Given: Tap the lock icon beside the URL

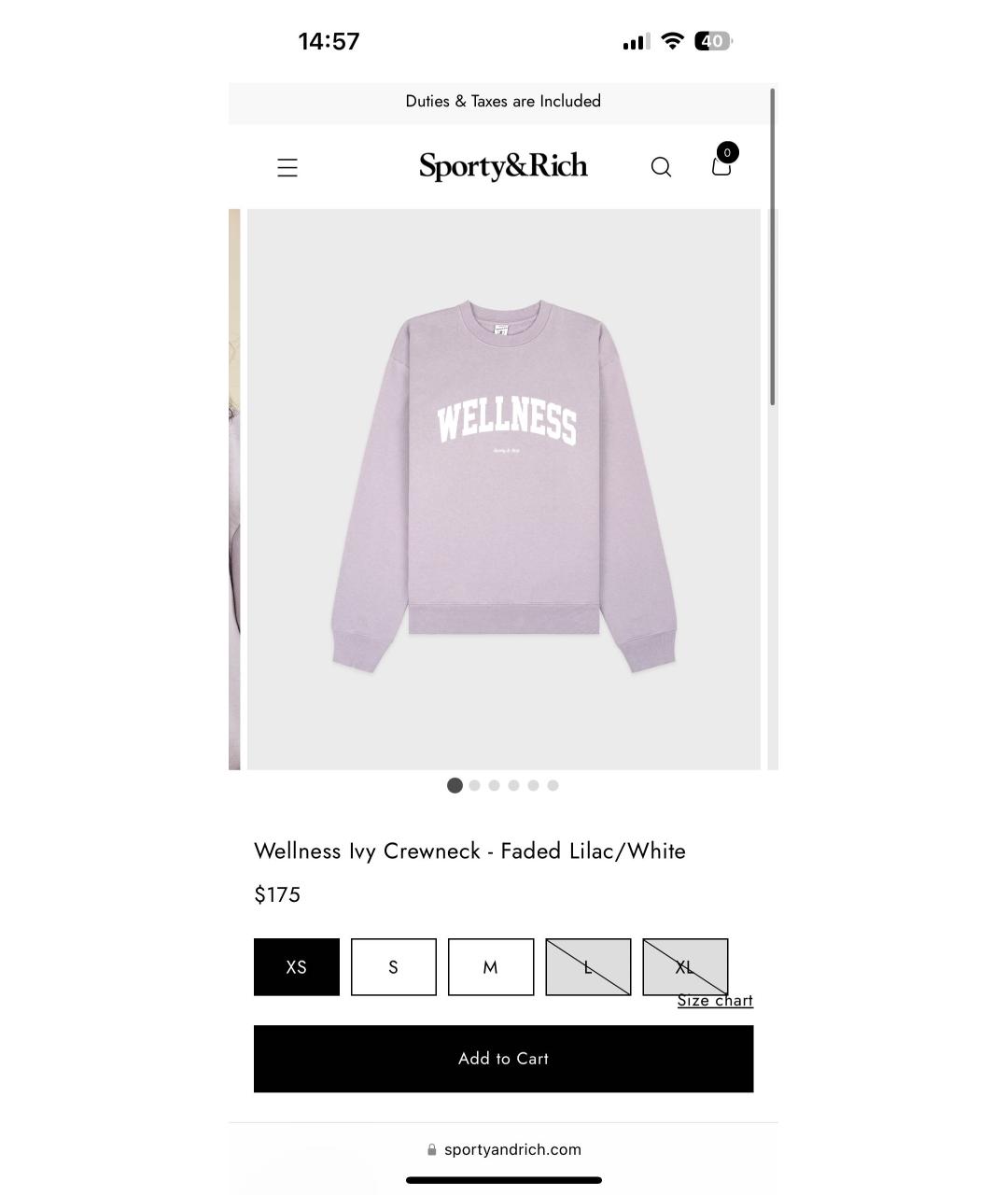Looking at the screenshot, I should (431, 1150).
